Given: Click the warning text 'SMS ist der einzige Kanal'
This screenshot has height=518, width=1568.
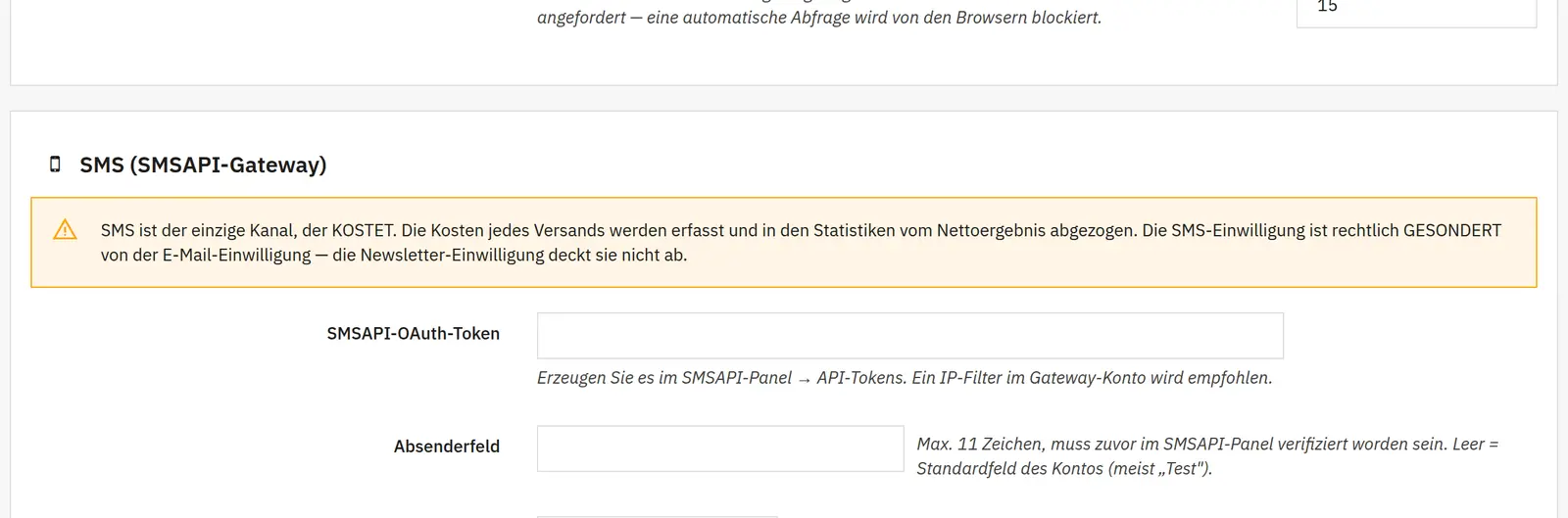Looking at the screenshot, I should [196, 230].
